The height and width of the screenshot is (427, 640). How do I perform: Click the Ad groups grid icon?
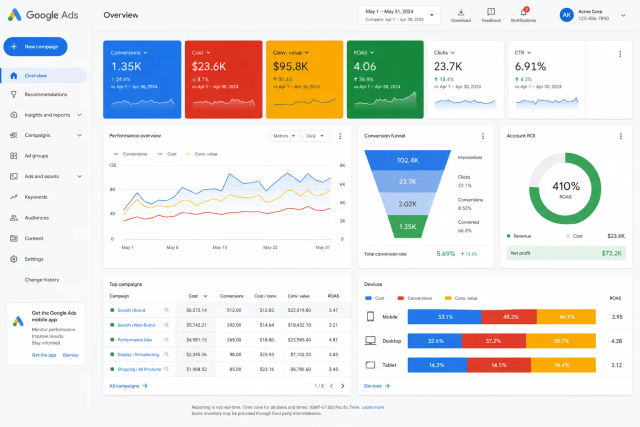coord(13,156)
